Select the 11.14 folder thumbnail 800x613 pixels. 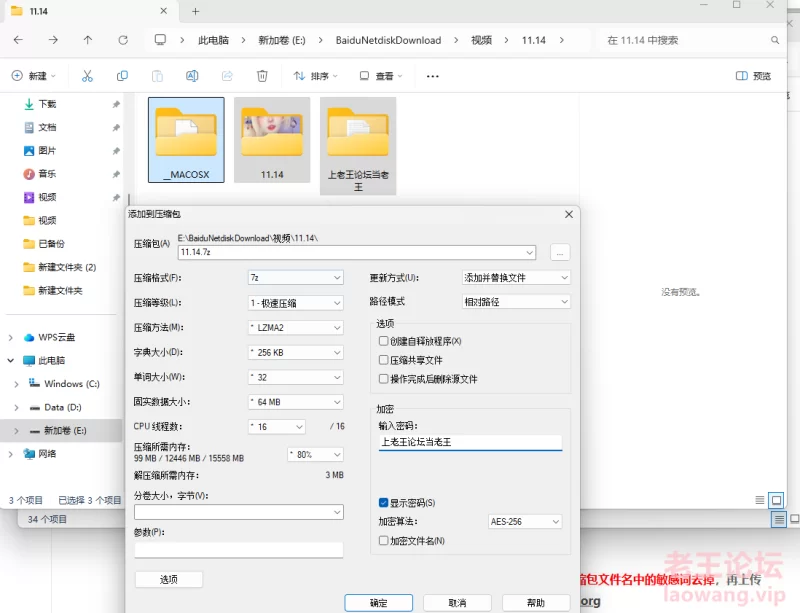(272, 140)
